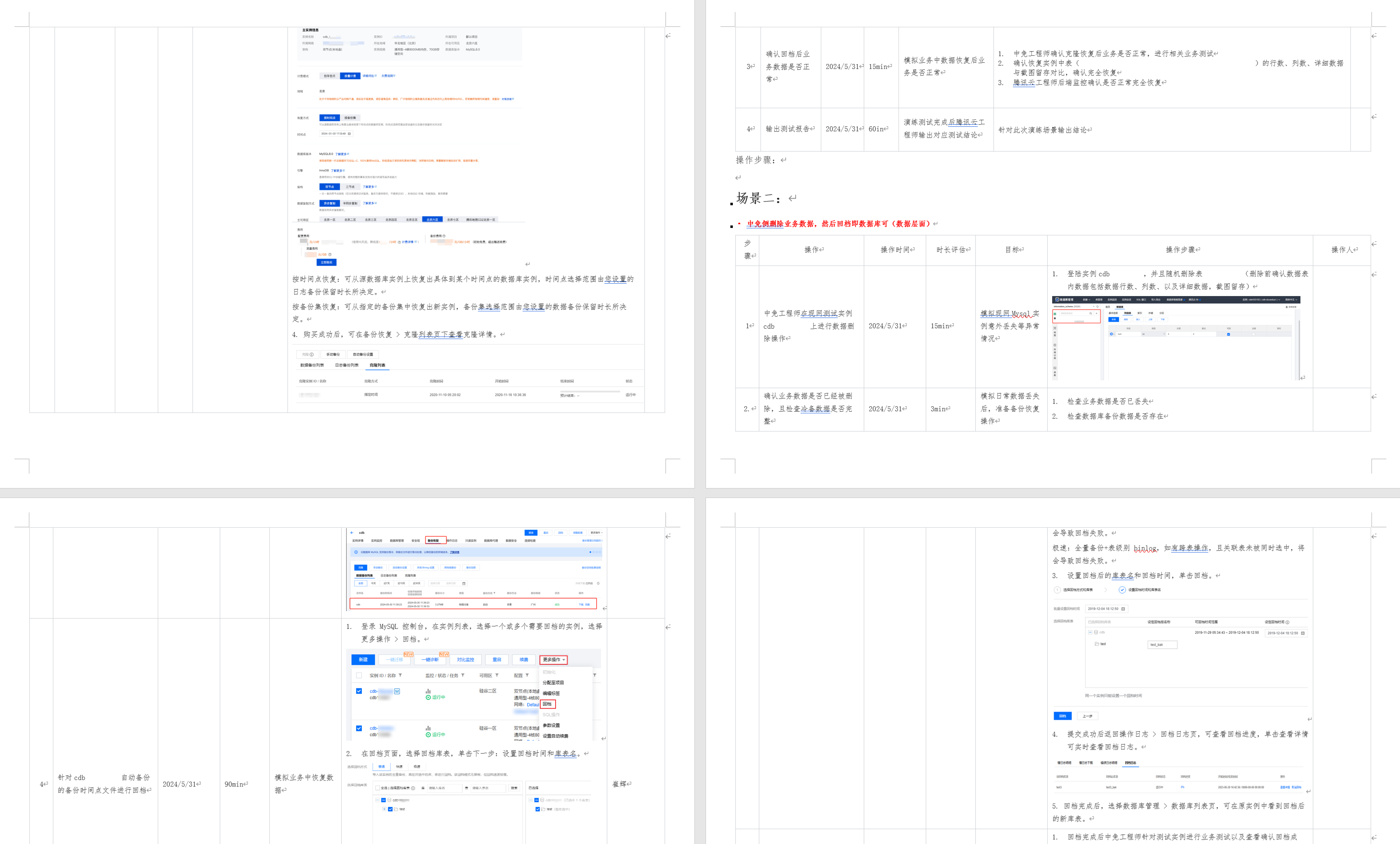Click 搜索 button beside table name input
The height and width of the screenshot is (844, 1400).
point(514,788)
